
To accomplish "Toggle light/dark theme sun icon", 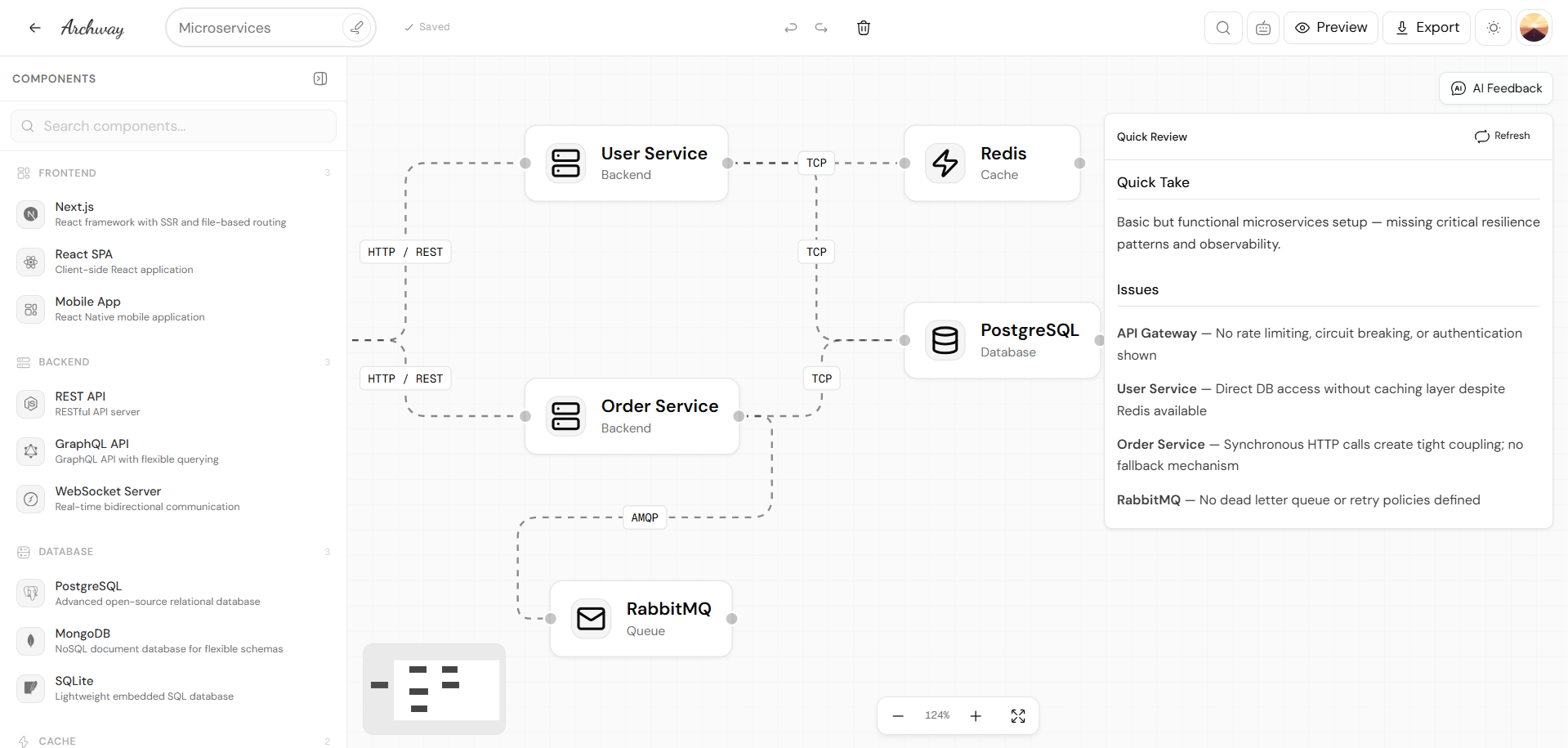I will pyautogui.click(x=1493, y=28).
